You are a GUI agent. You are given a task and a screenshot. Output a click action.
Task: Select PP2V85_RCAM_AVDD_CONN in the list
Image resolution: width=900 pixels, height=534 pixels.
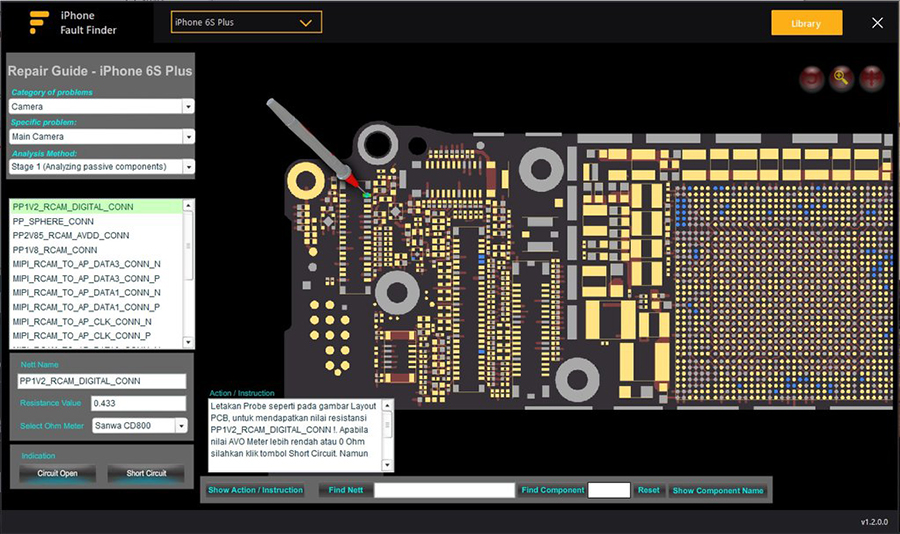[96, 235]
